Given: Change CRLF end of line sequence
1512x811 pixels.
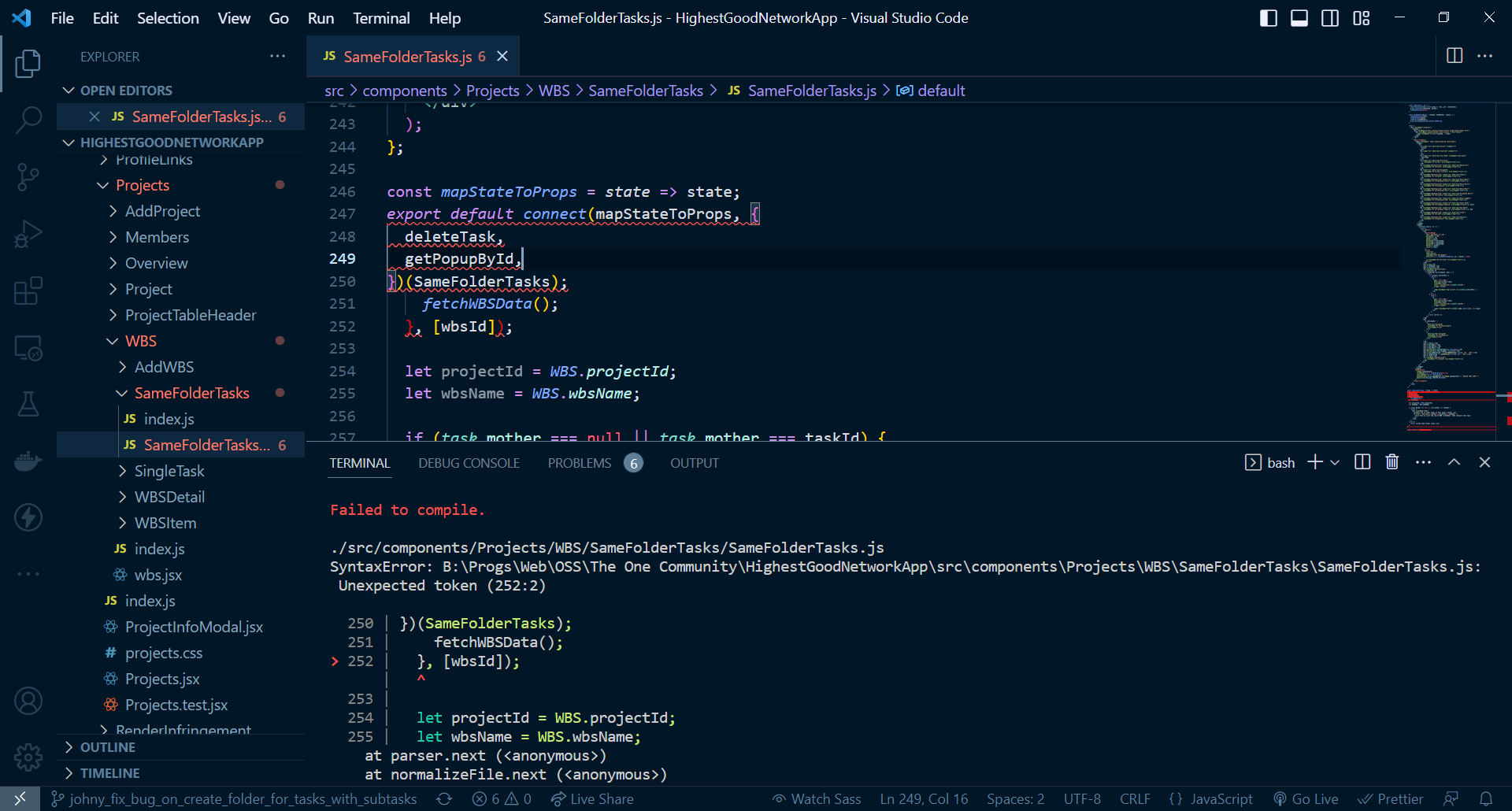Looking at the screenshot, I should pos(1135,799).
